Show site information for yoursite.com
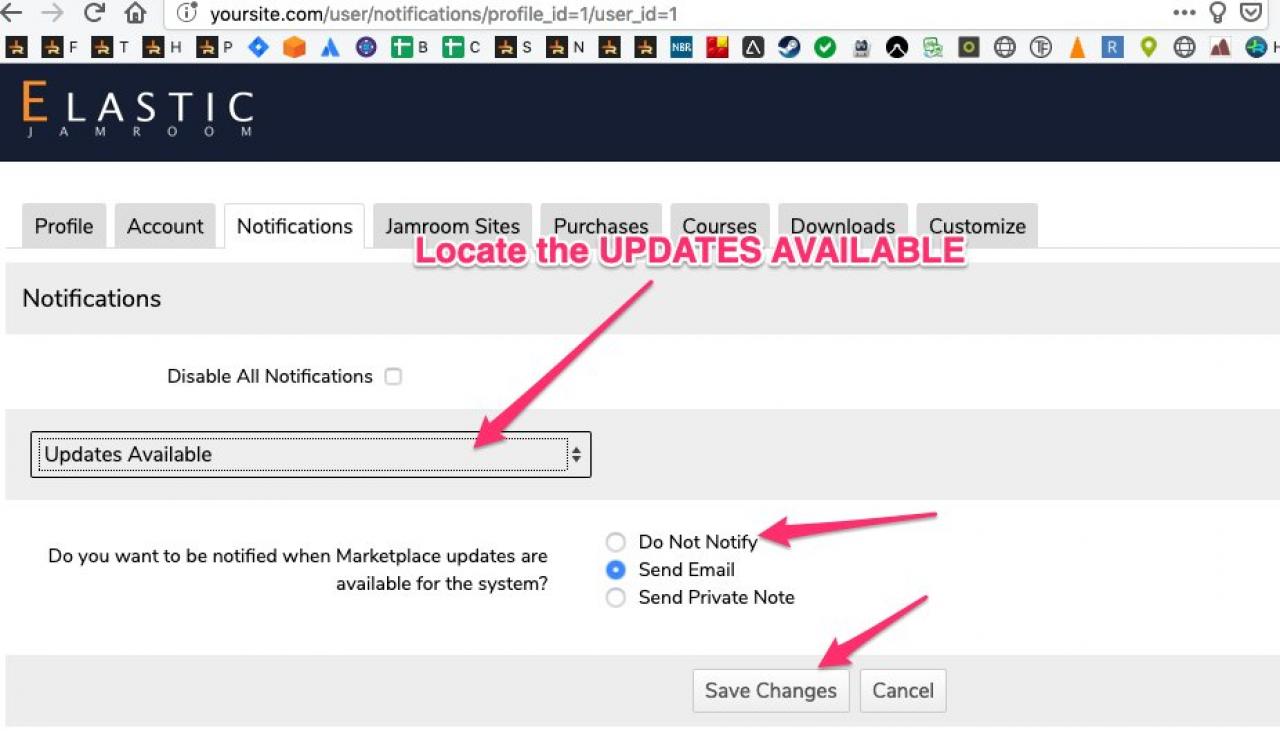Screen dimensions: 1280x735 (x=185, y=14)
